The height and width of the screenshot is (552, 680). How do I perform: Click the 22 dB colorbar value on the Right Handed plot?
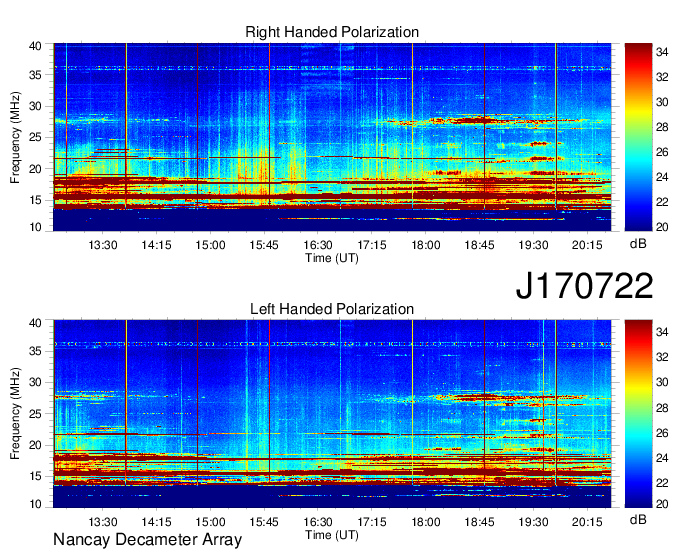[x=662, y=202]
